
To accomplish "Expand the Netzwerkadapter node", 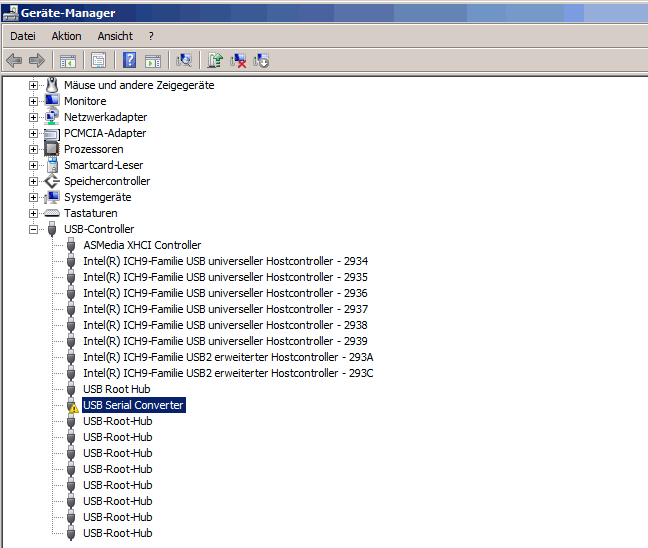I will tap(33, 117).
